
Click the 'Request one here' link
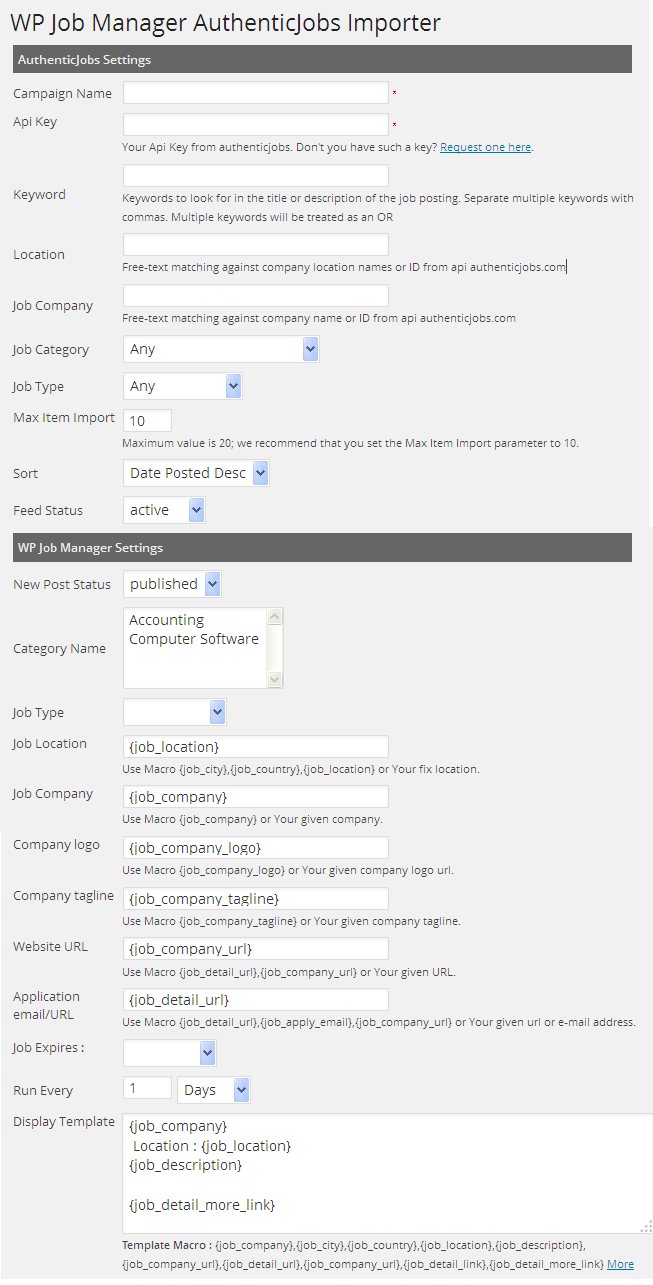click(x=485, y=147)
